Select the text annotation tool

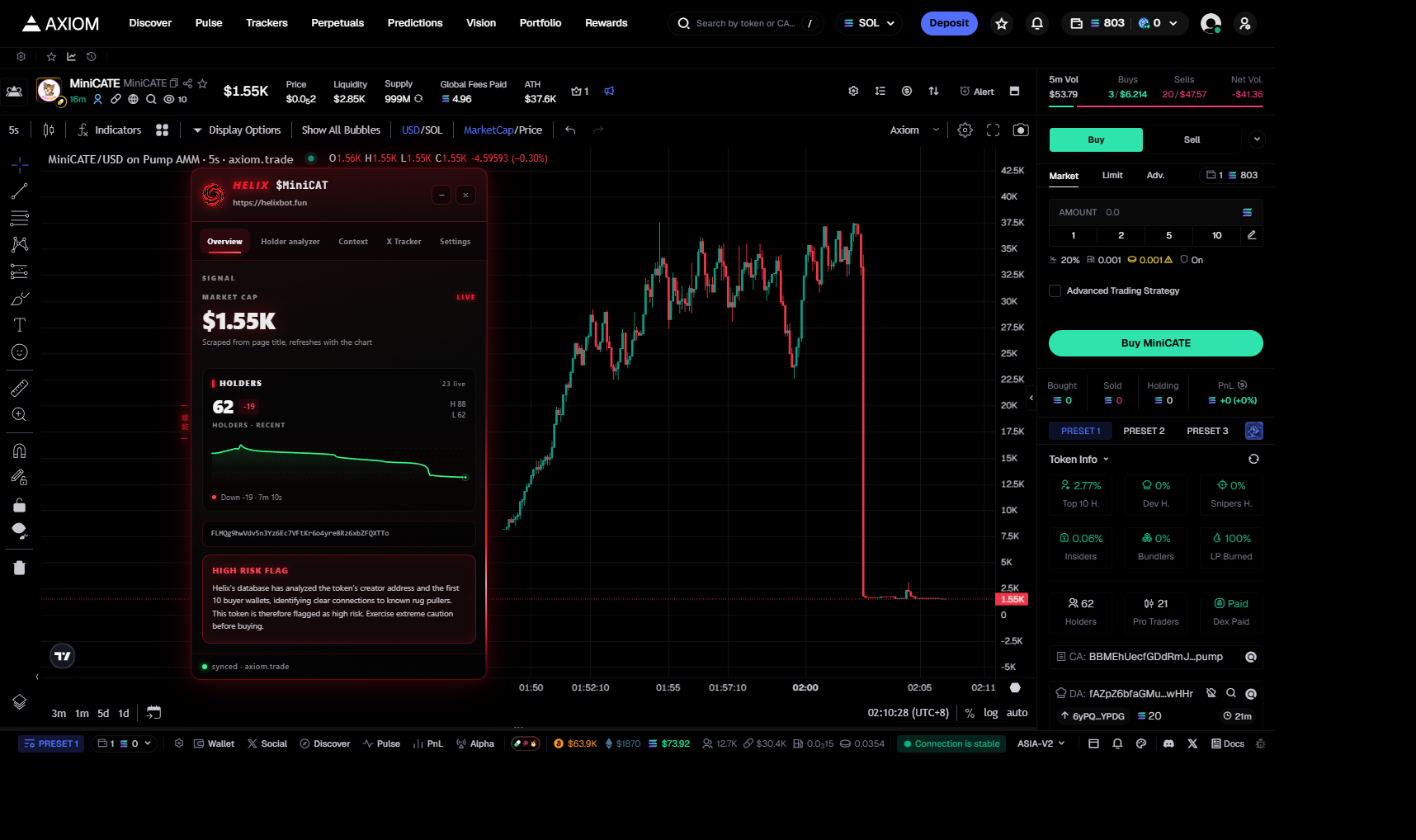tap(20, 325)
